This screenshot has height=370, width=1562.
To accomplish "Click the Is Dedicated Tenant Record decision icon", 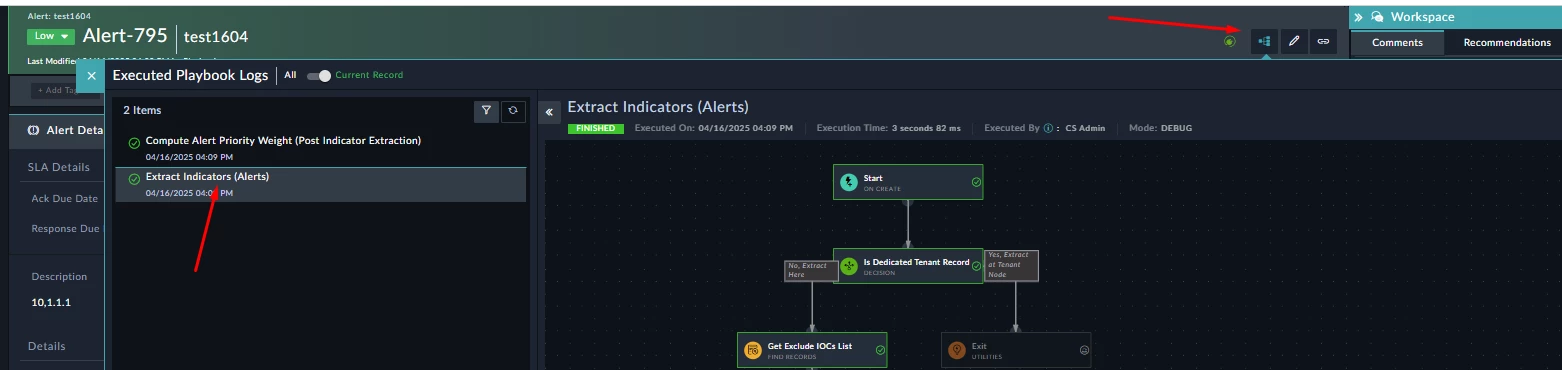I will [849, 266].
